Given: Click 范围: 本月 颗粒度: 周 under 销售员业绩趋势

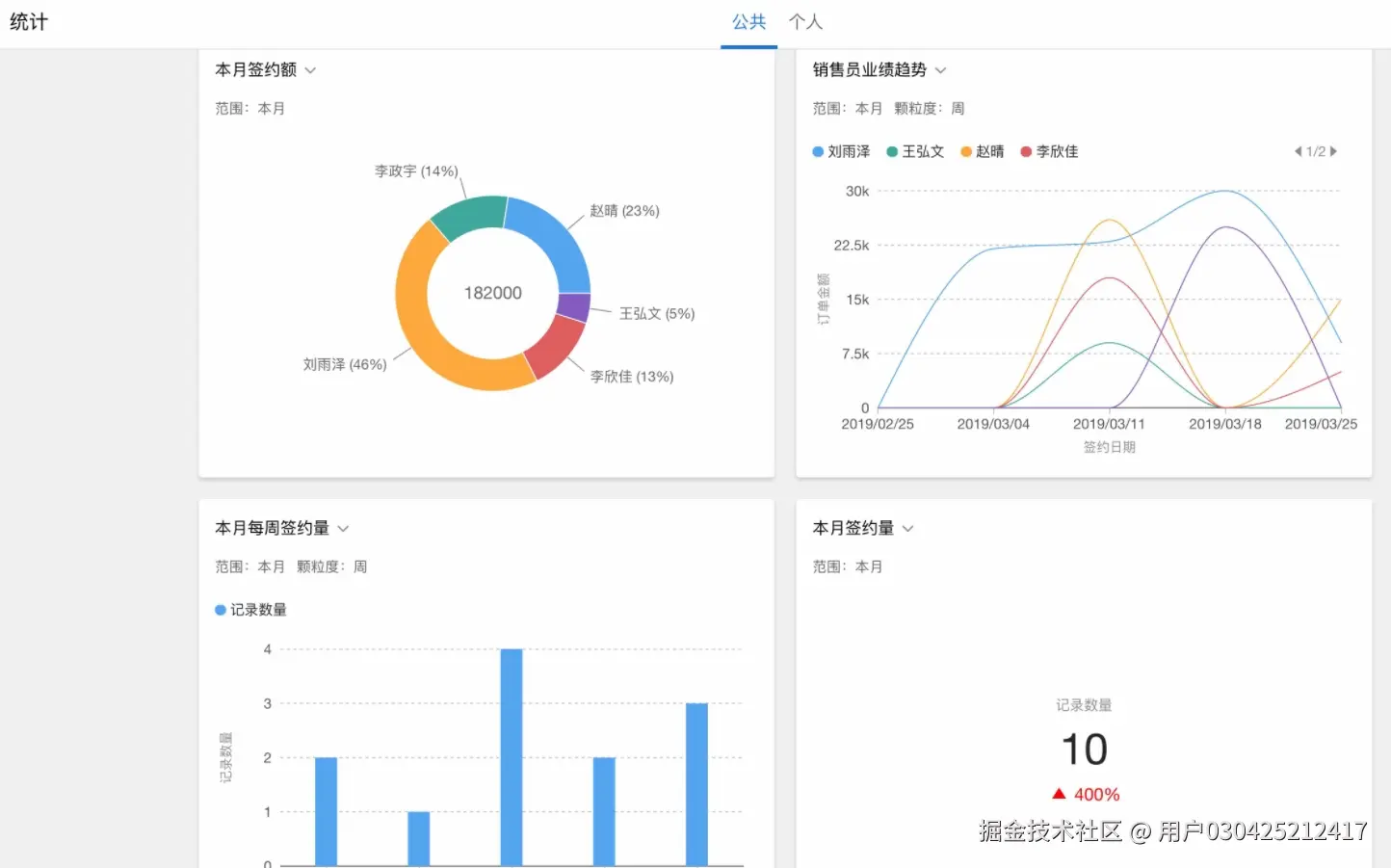Looking at the screenshot, I should (x=888, y=109).
